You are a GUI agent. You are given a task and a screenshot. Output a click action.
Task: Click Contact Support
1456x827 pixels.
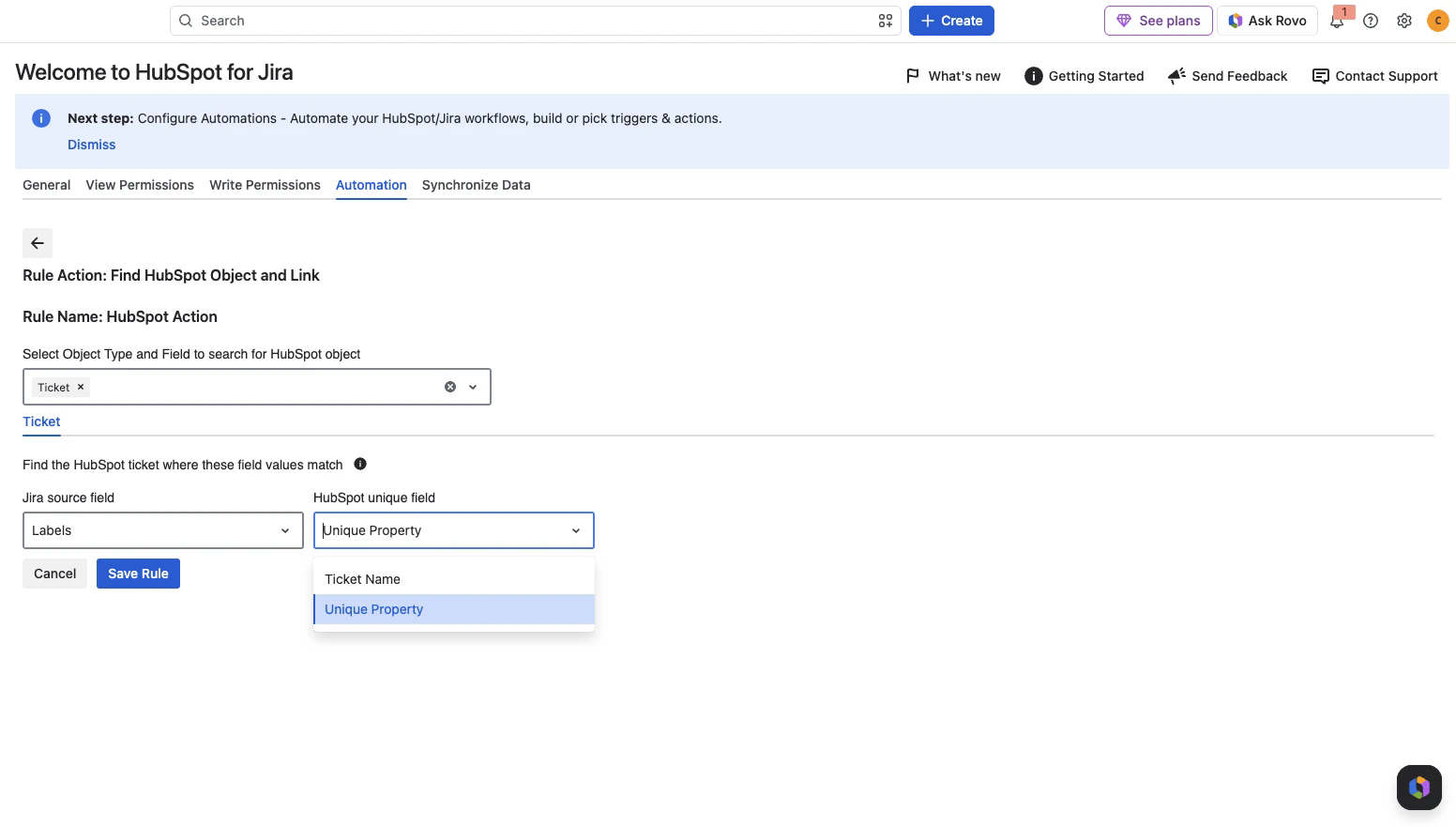pos(1374,76)
